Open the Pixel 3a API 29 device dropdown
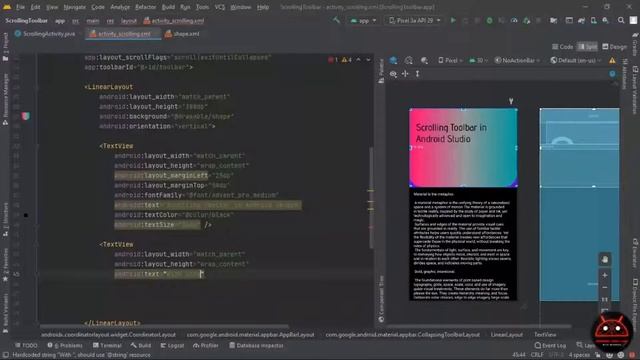 click(415, 20)
